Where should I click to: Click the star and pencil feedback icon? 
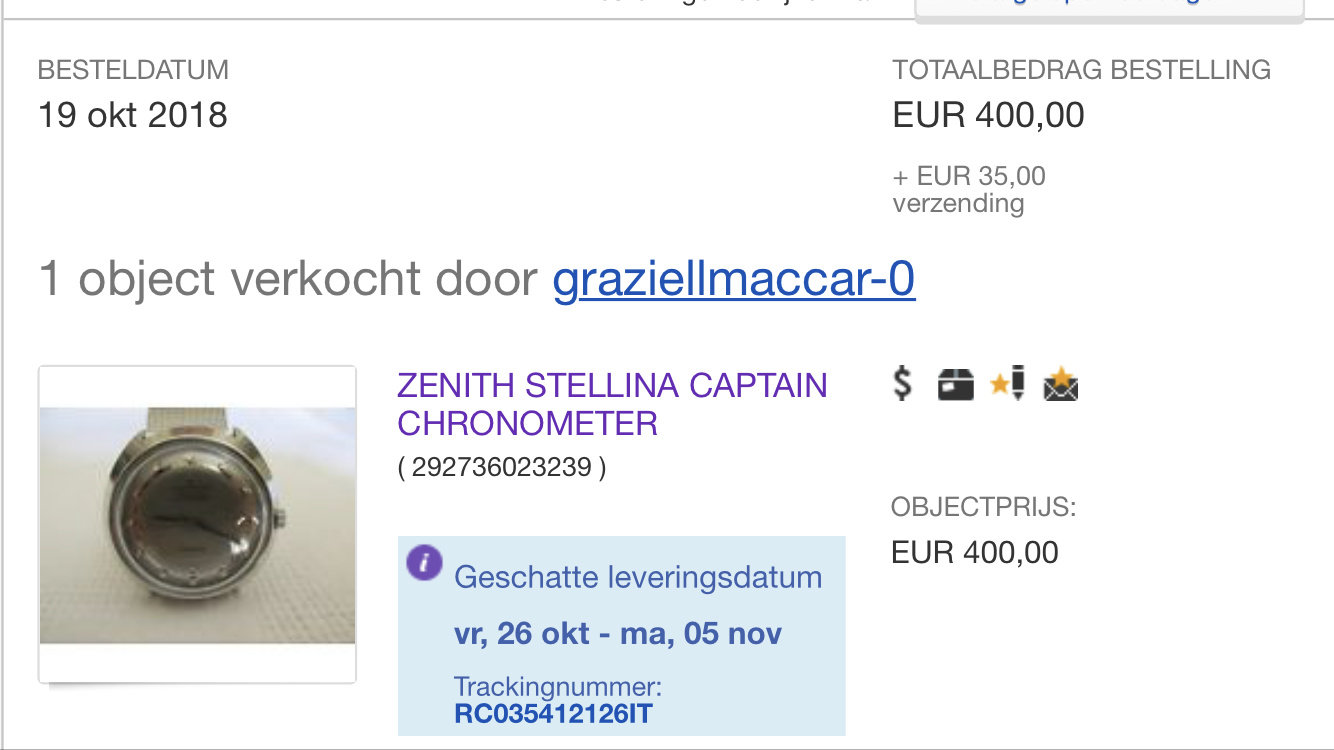click(x=1008, y=384)
